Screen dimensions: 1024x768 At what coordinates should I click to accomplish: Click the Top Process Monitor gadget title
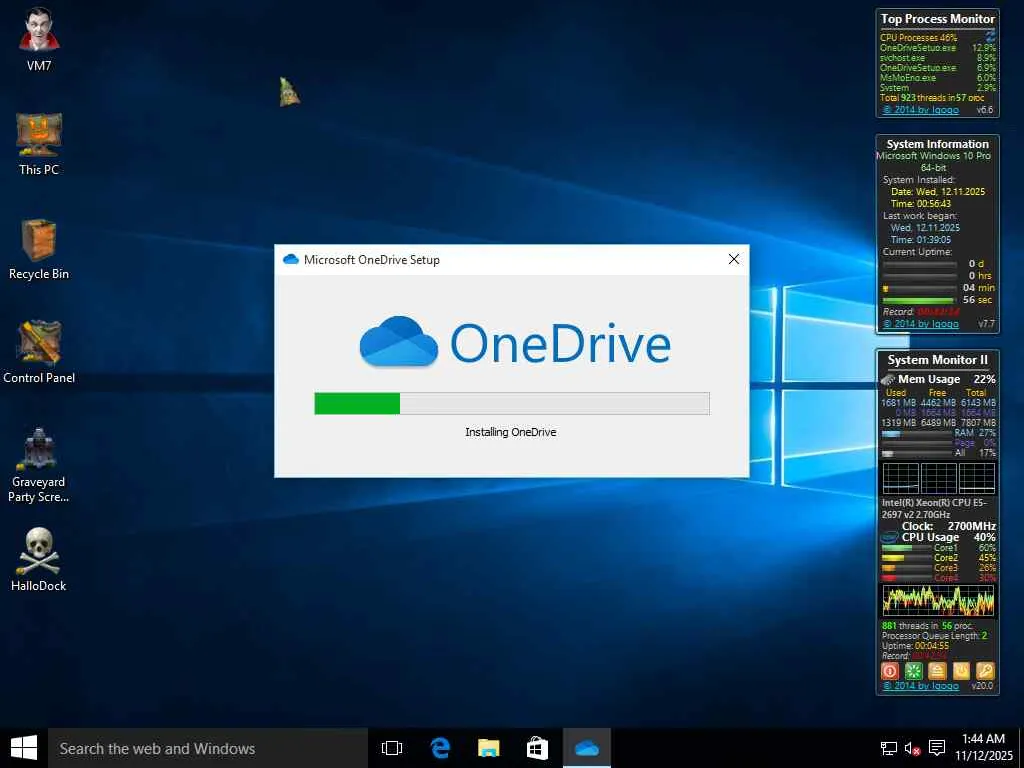click(938, 19)
